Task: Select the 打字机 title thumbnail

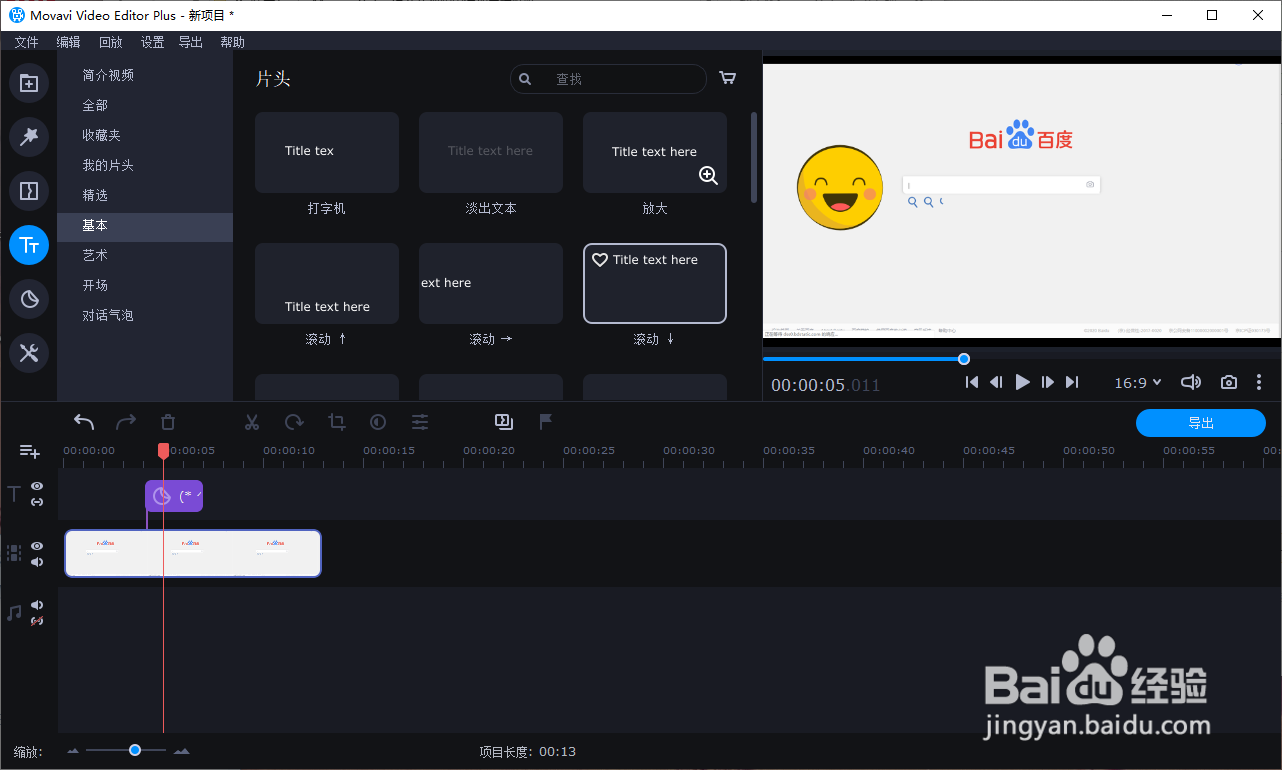Action: pos(327,152)
